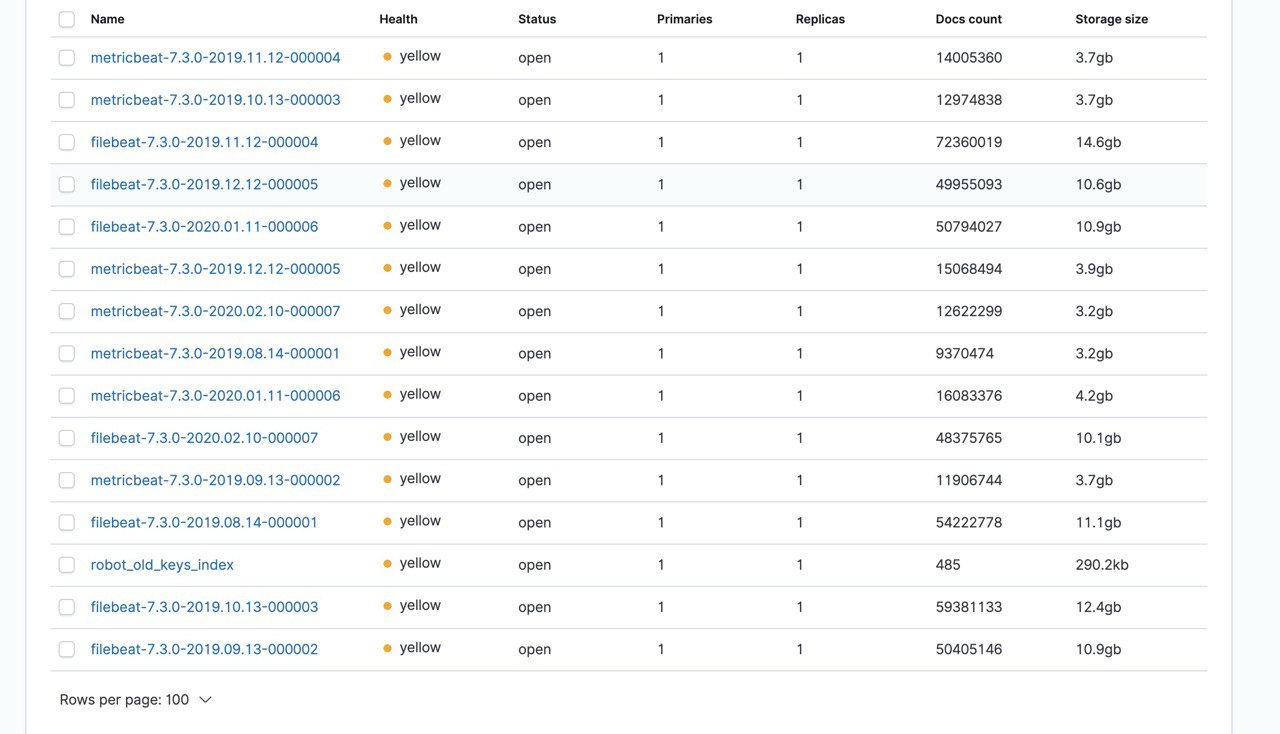Click docs count 485
This screenshot has height=734, width=1280.
coord(948,565)
